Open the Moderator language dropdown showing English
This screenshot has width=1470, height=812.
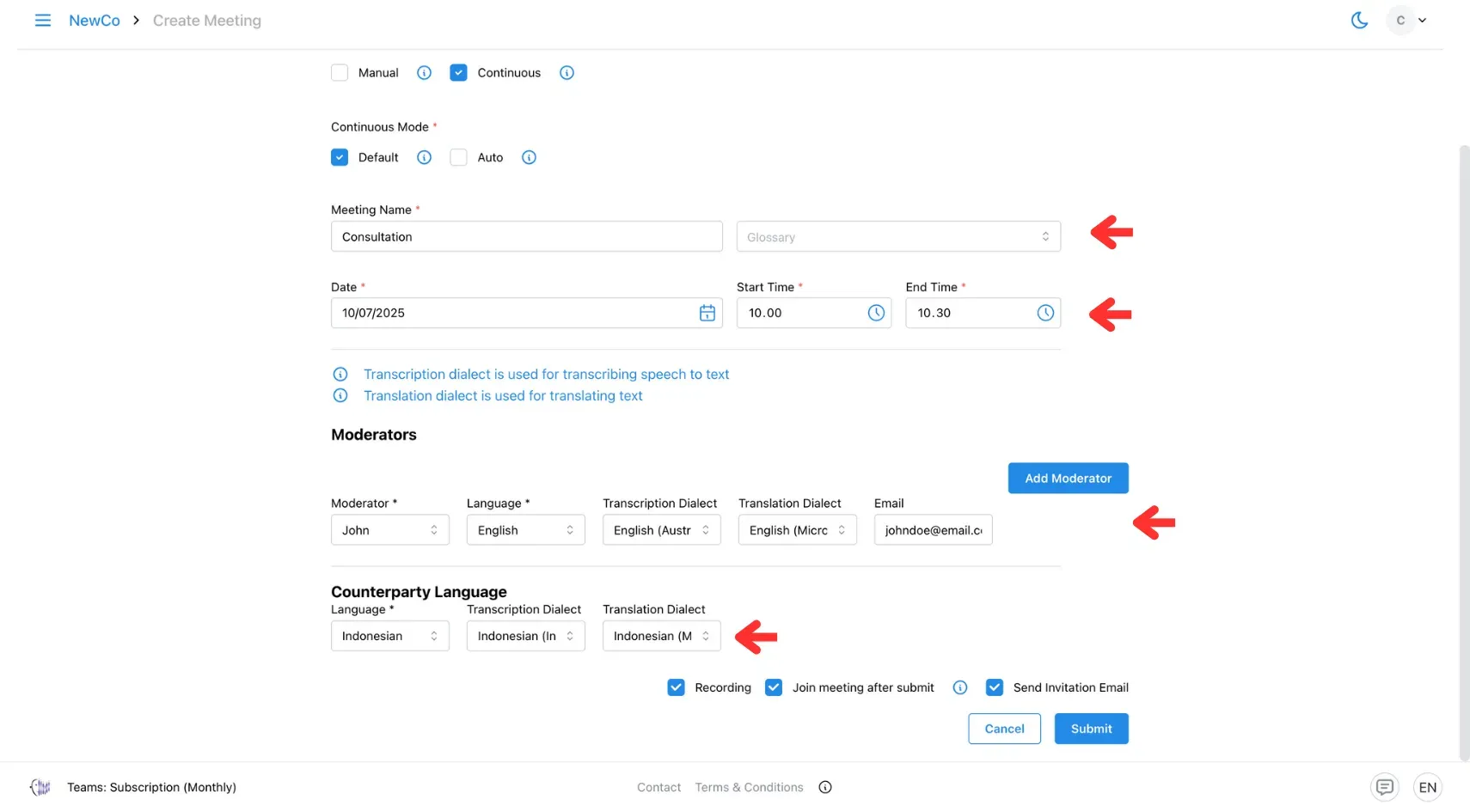point(524,530)
